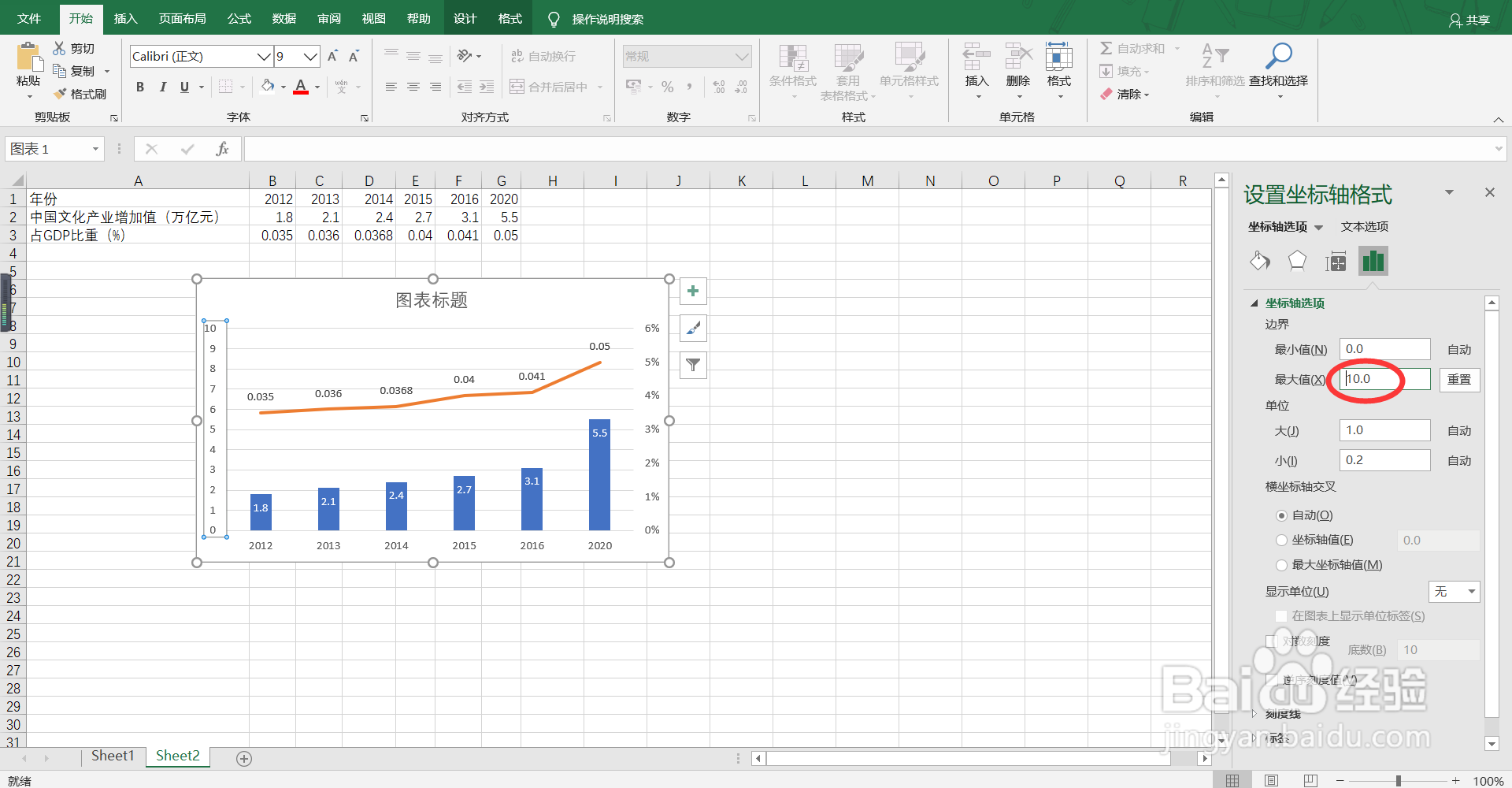This screenshot has height=788, width=1512.
Task: Switch to Page Layout view in status bar
Action: click(1271, 780)
